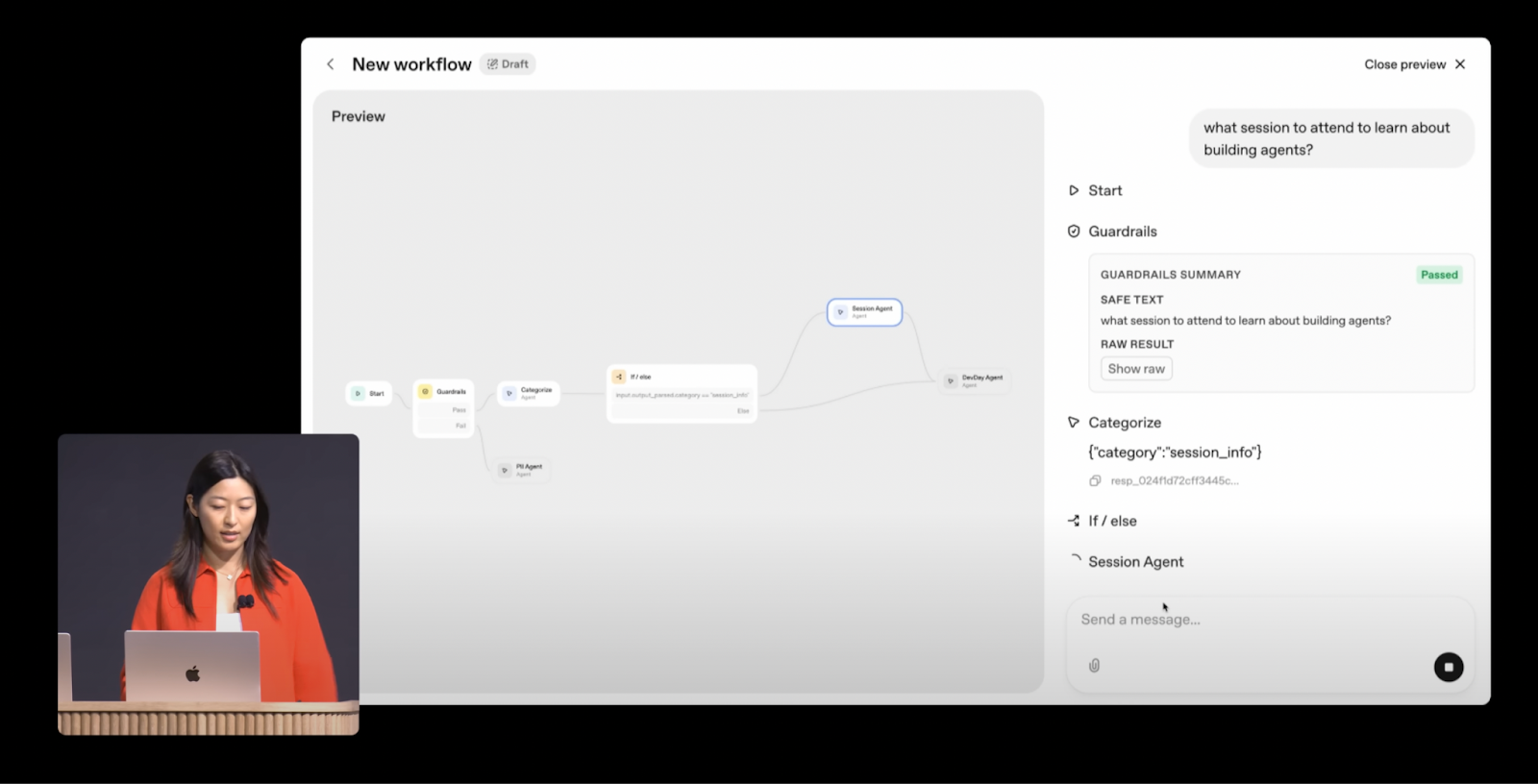Expand the Categorize step in run log

(x=1124, y=423)
